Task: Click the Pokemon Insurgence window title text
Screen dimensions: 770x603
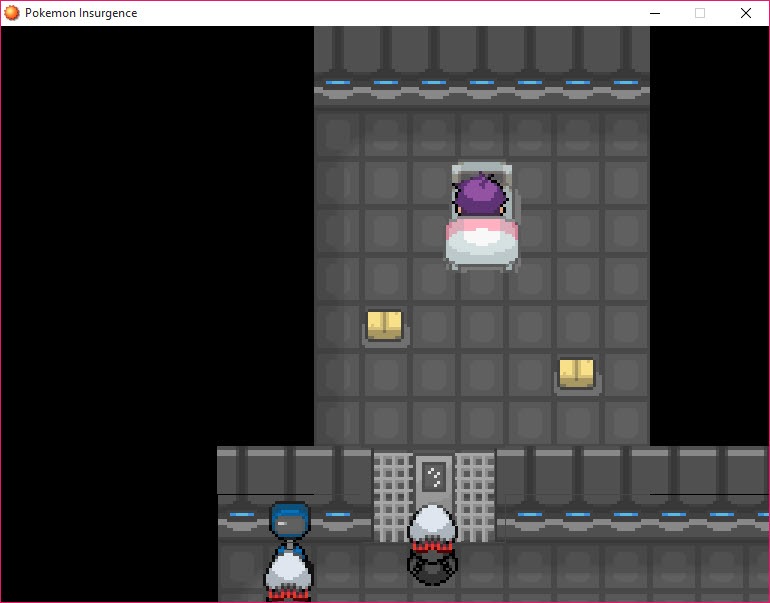Action: (81, 13)
